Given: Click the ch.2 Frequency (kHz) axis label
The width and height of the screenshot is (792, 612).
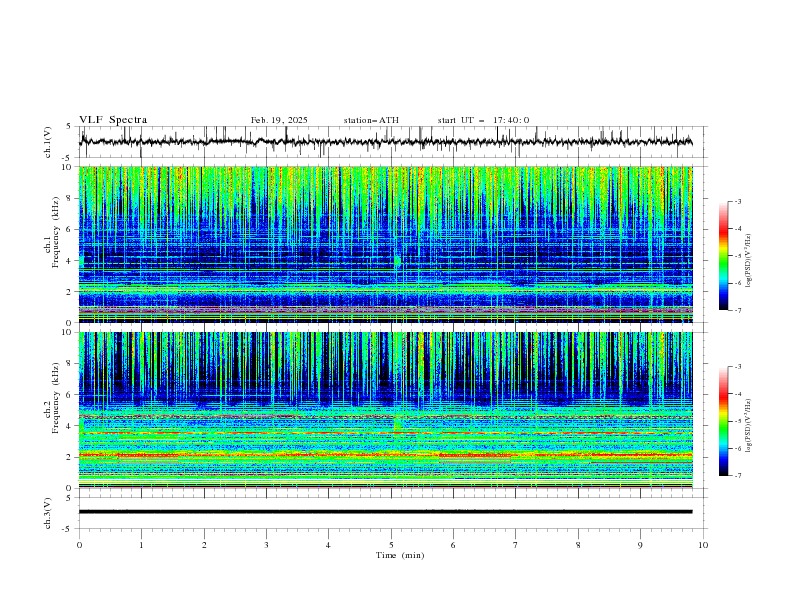Looking at the screenshot, I should point(51,397).
